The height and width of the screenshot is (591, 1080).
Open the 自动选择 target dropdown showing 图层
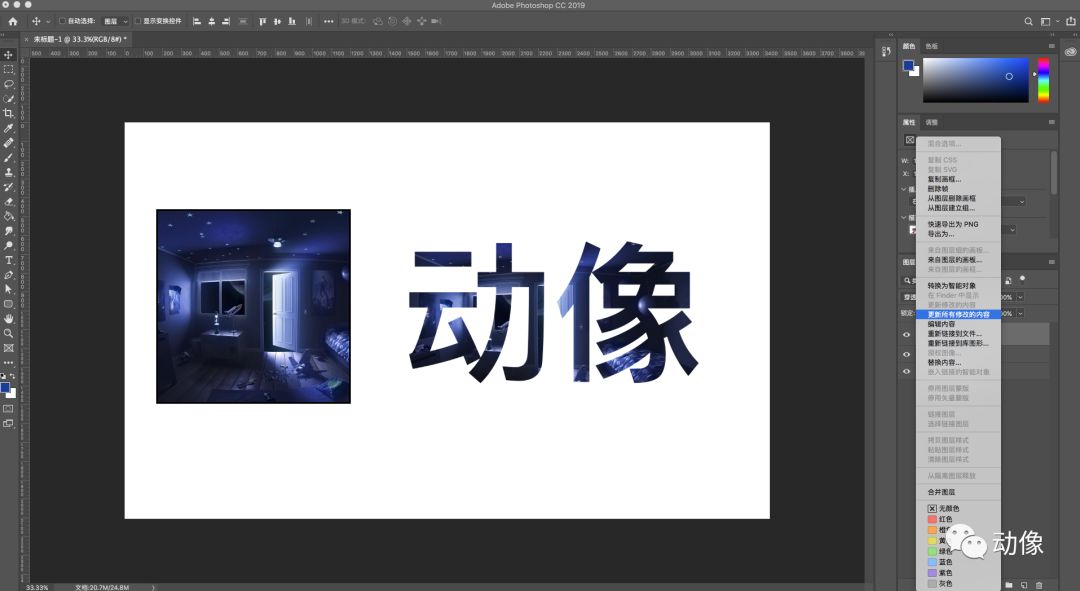click(x=115, y=20)
